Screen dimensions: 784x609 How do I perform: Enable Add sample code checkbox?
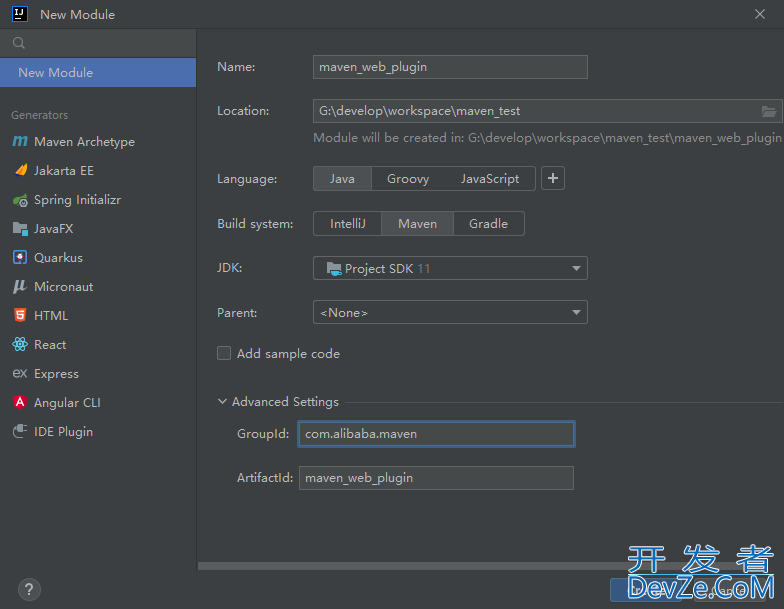tap(224, 354)
